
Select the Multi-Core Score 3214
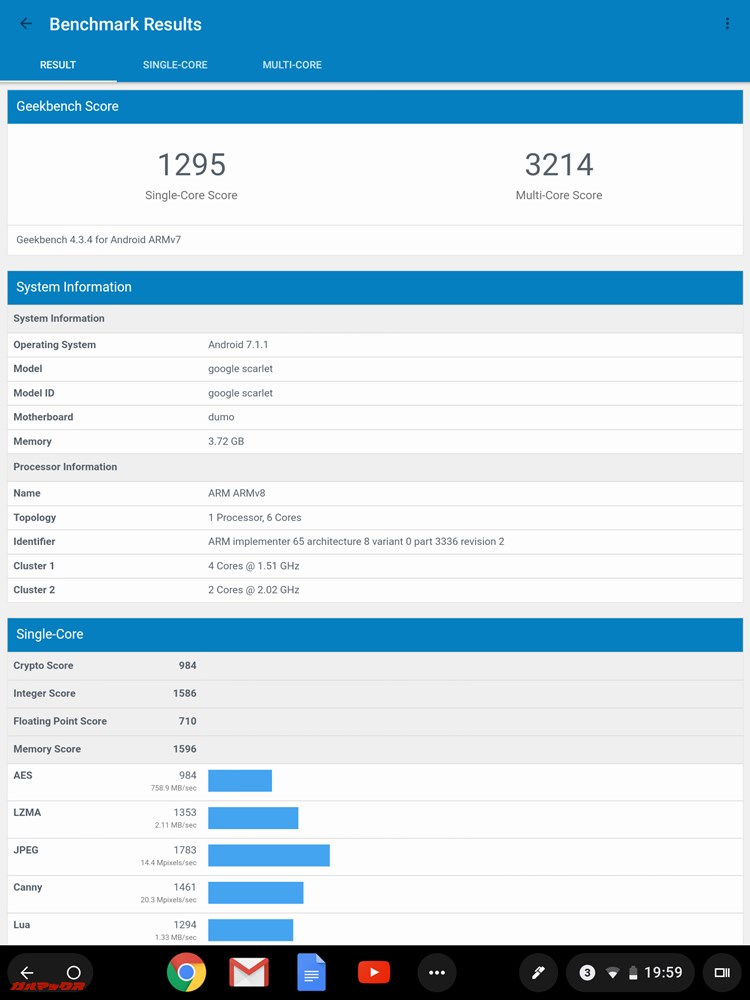559,164
